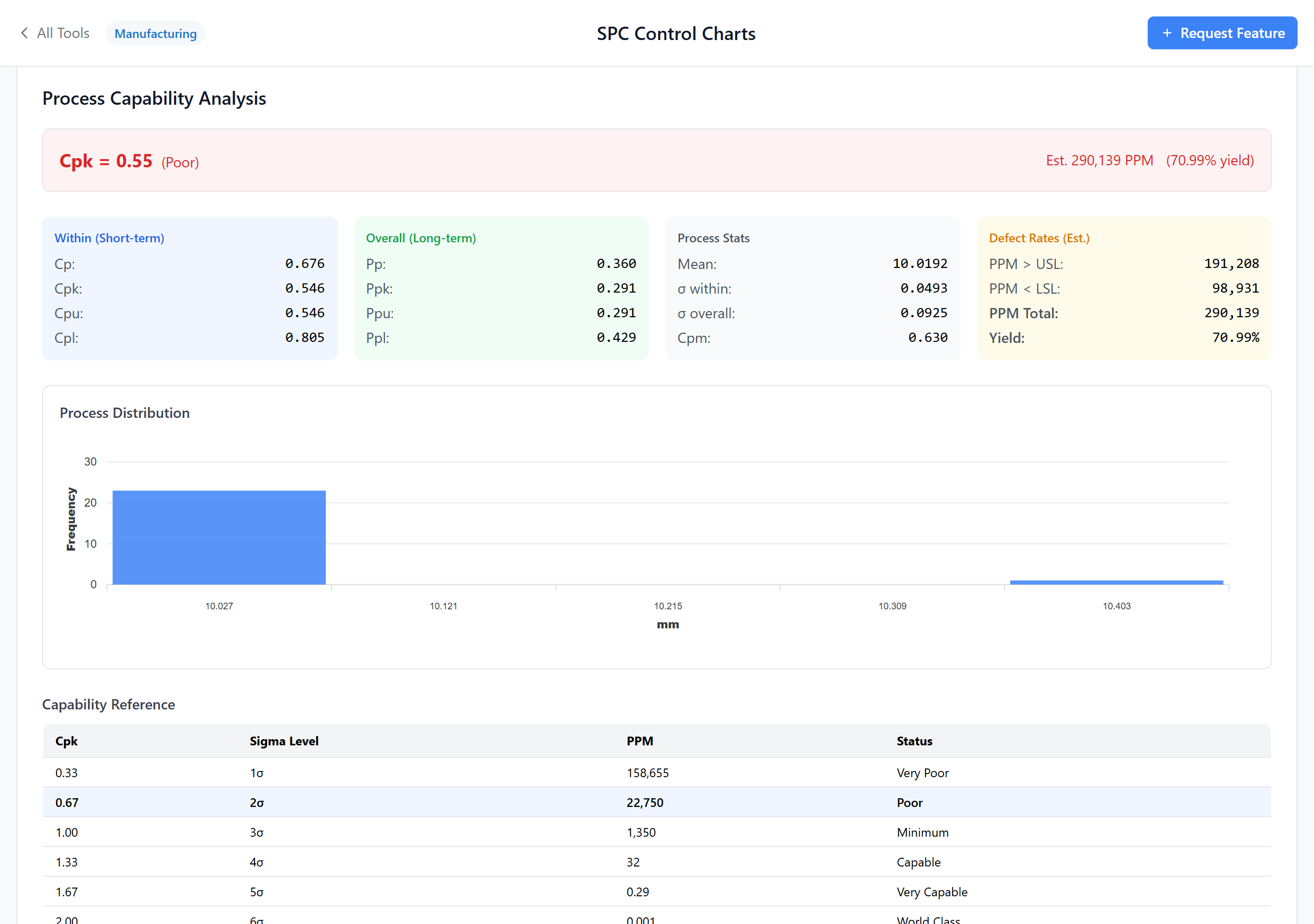1314x924 pixels.
Task: Click the Status column header
Action: coord(914,741)
